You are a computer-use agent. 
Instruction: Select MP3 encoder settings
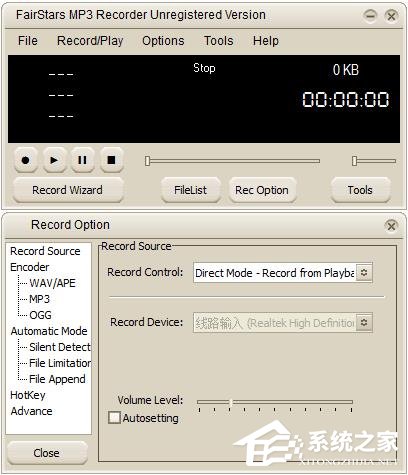tap(39, 299)
